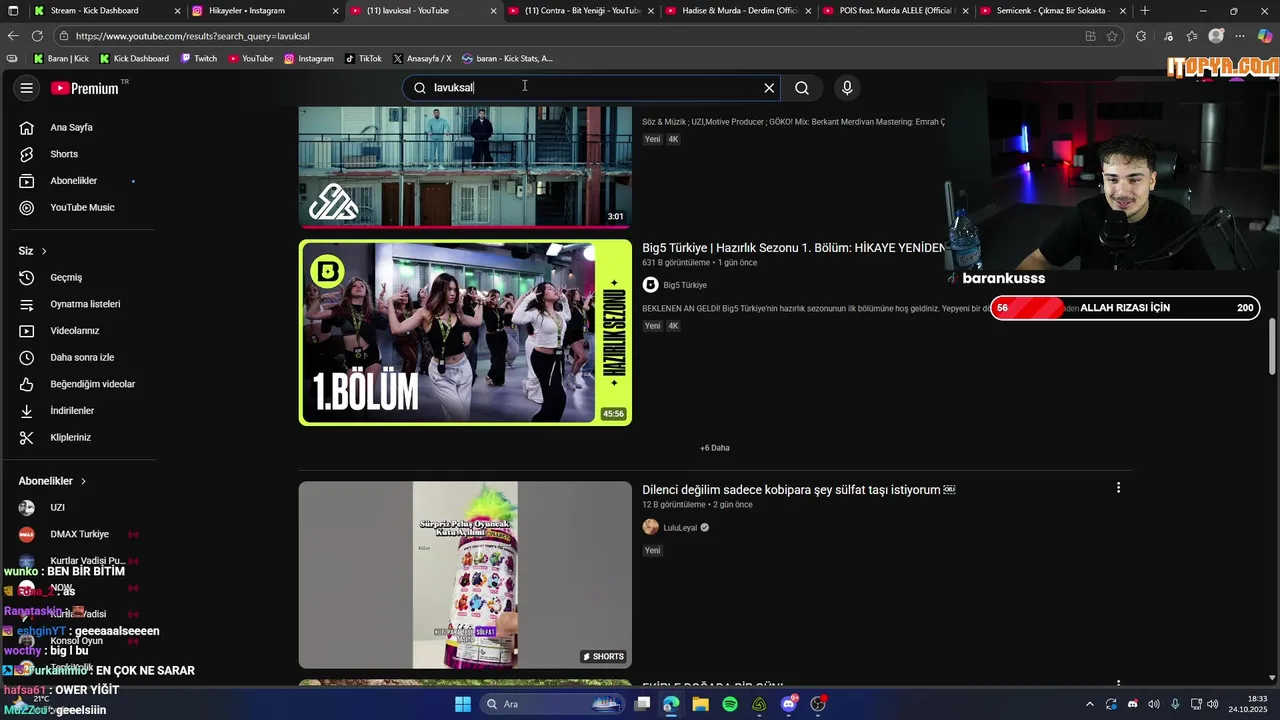Screen dimensions: 1280x720
Task: Open YouTube Music from the sidebar
Action: click(x=80, y=207)
